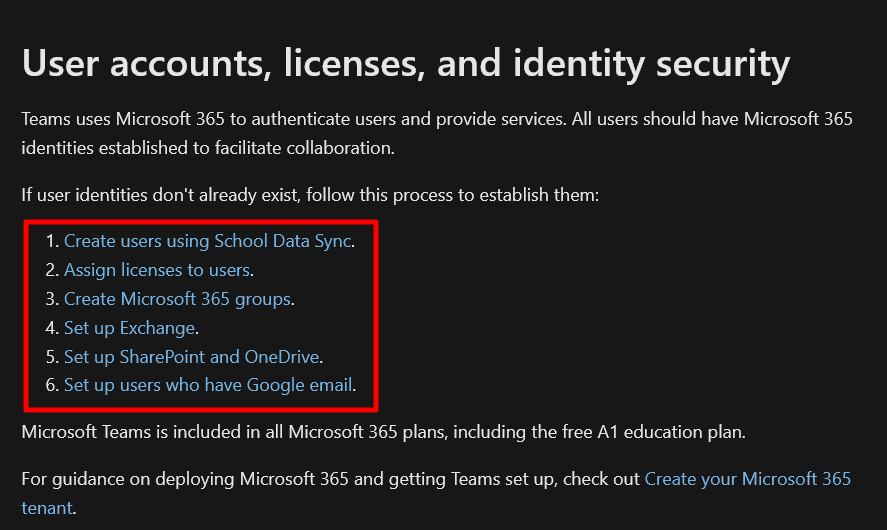Click the If user identities don't already exist sentence
The width and height of the screenshot is (887, 530).
coord(310,195)
